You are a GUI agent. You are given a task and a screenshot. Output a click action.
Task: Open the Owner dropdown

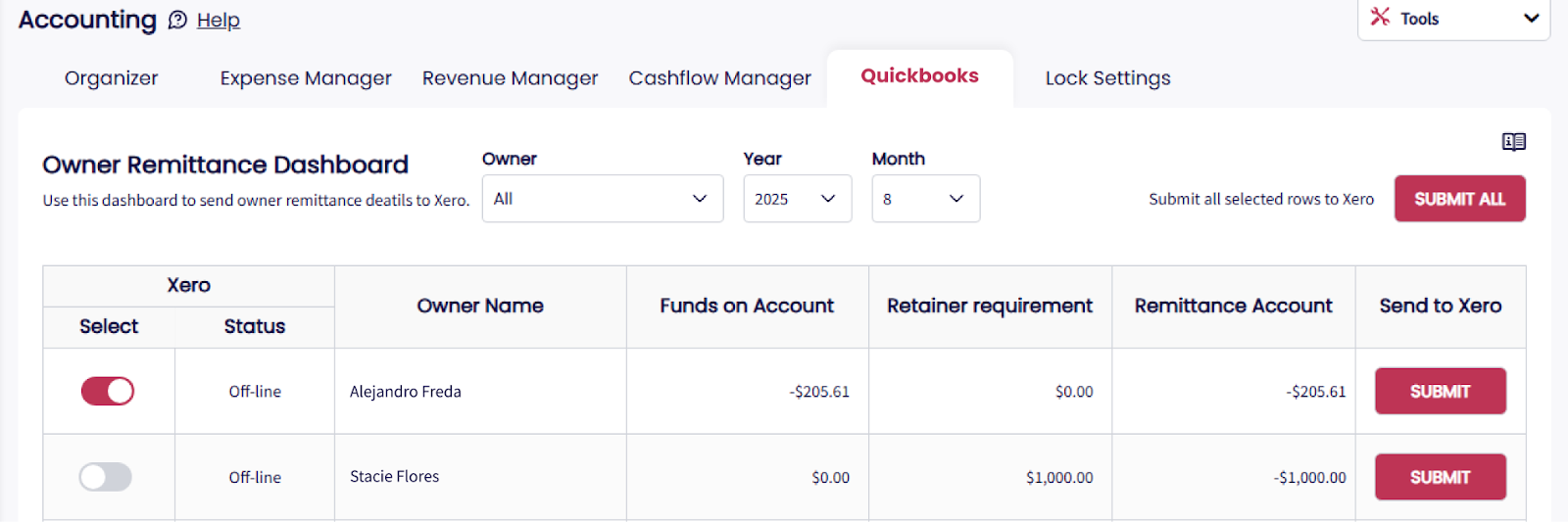click(x=602, y=199)
